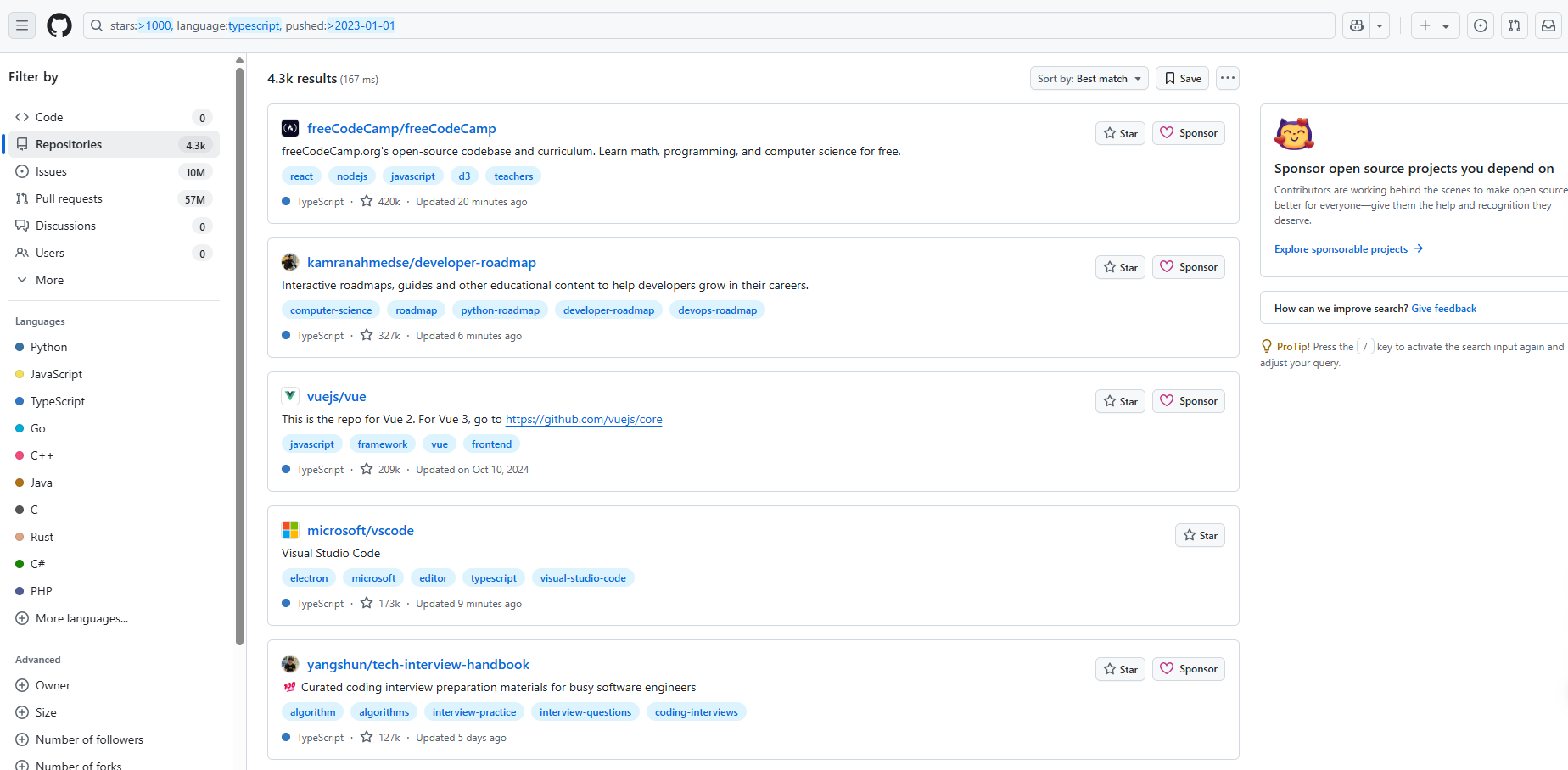Star the freeCodeCamp repository
The image size is (1568, 770).
1120,133
